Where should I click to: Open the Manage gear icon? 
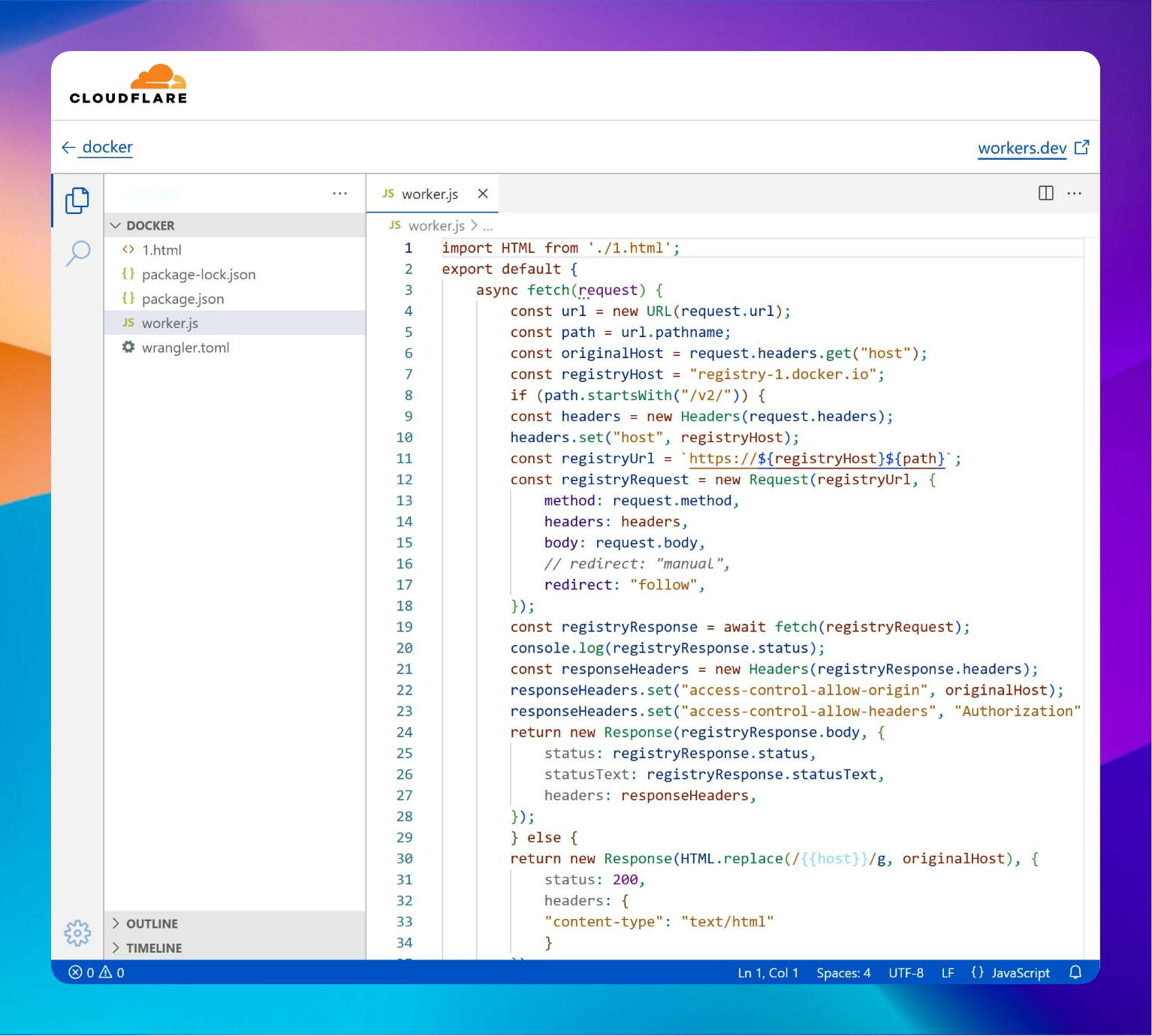coord(77,933)
